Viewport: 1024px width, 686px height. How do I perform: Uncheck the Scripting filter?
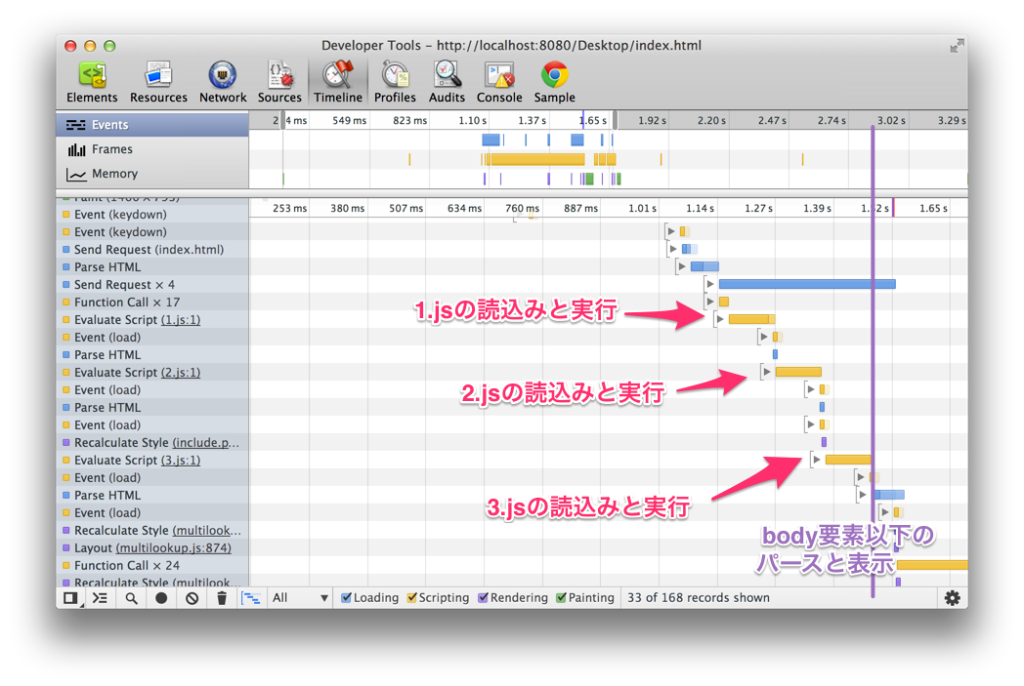pyautogui.click(x=409, y=597)
